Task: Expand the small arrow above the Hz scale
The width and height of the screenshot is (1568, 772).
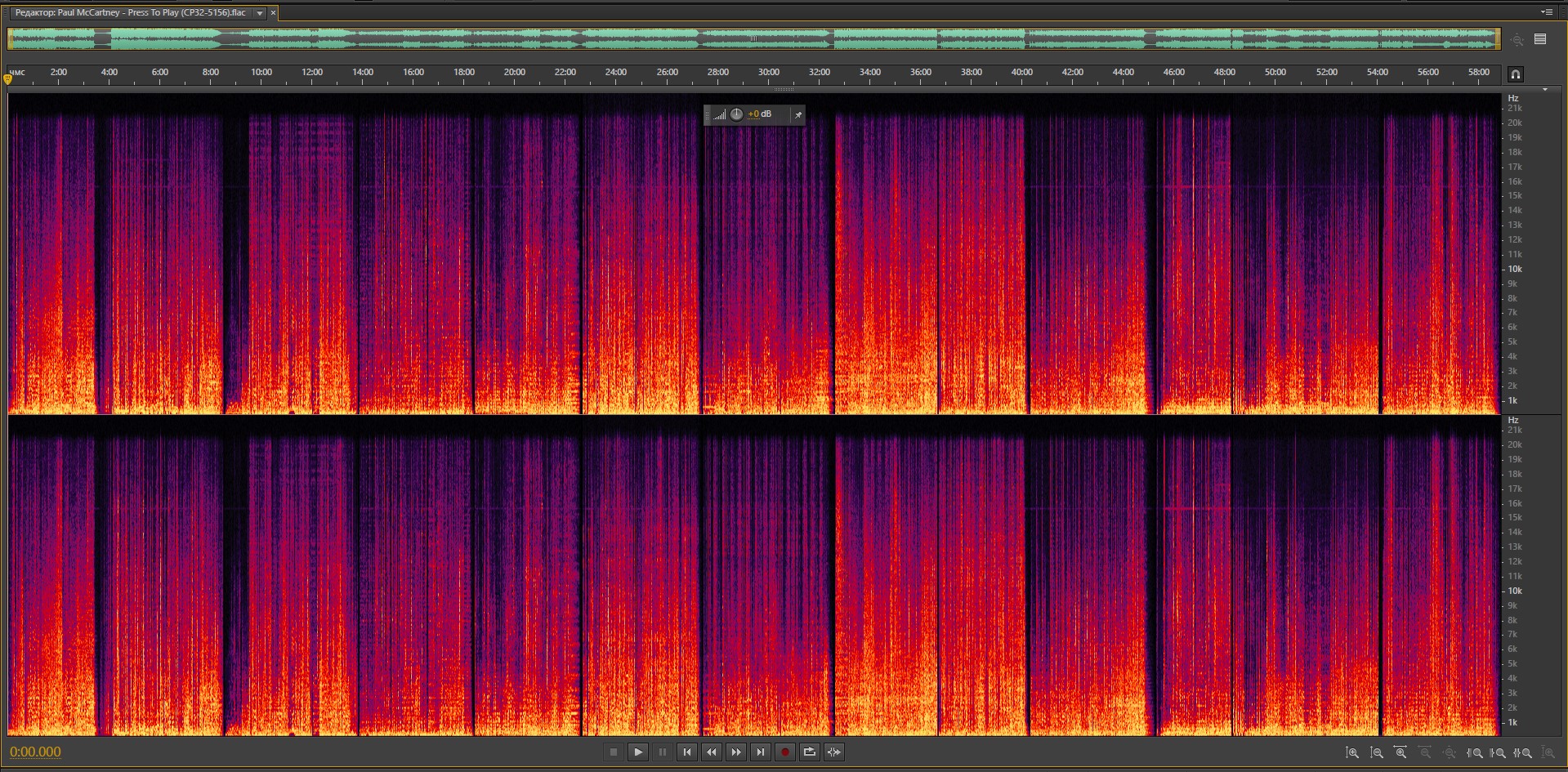Action: (x=1544, y=89)
